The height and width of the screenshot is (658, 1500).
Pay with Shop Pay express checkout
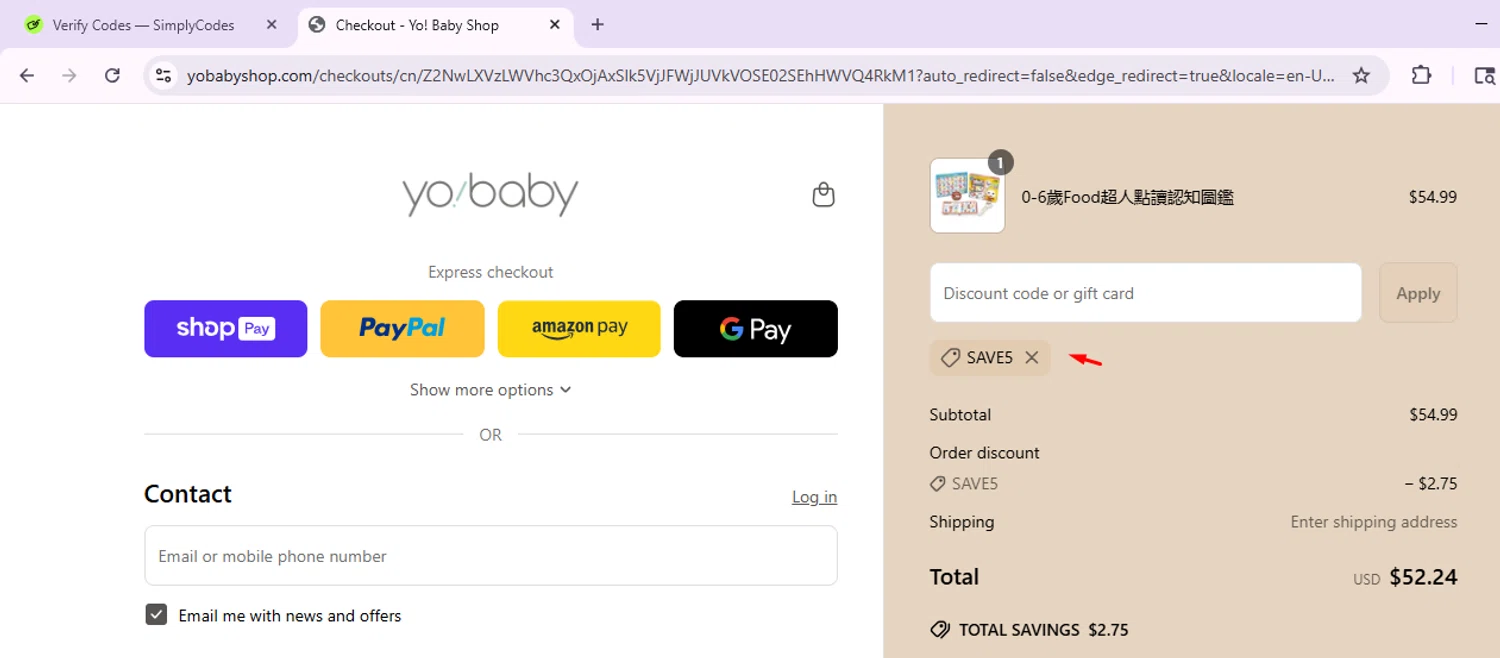click(x=226, y=329)
